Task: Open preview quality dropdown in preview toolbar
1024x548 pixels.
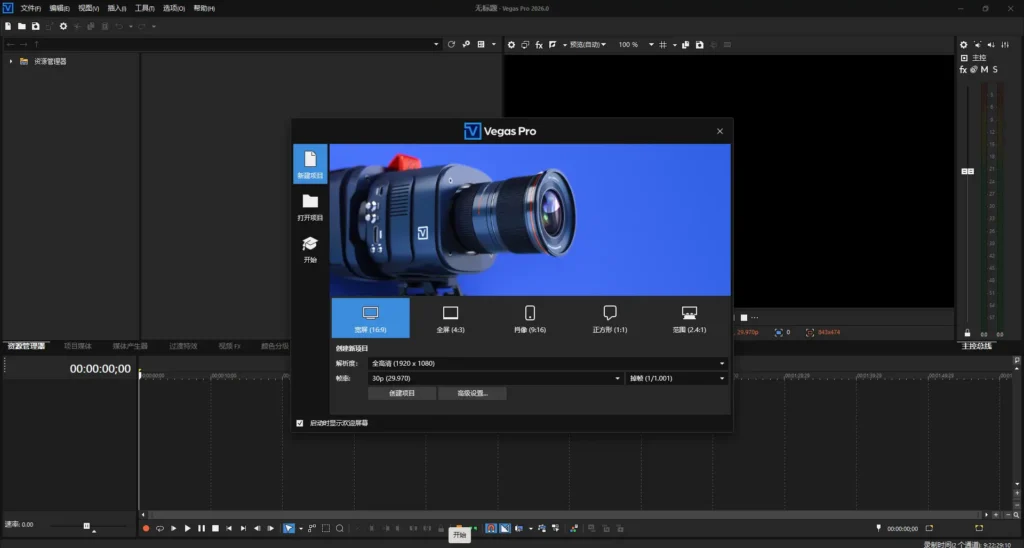Action: pyautogui.click(x=588, y=45)
